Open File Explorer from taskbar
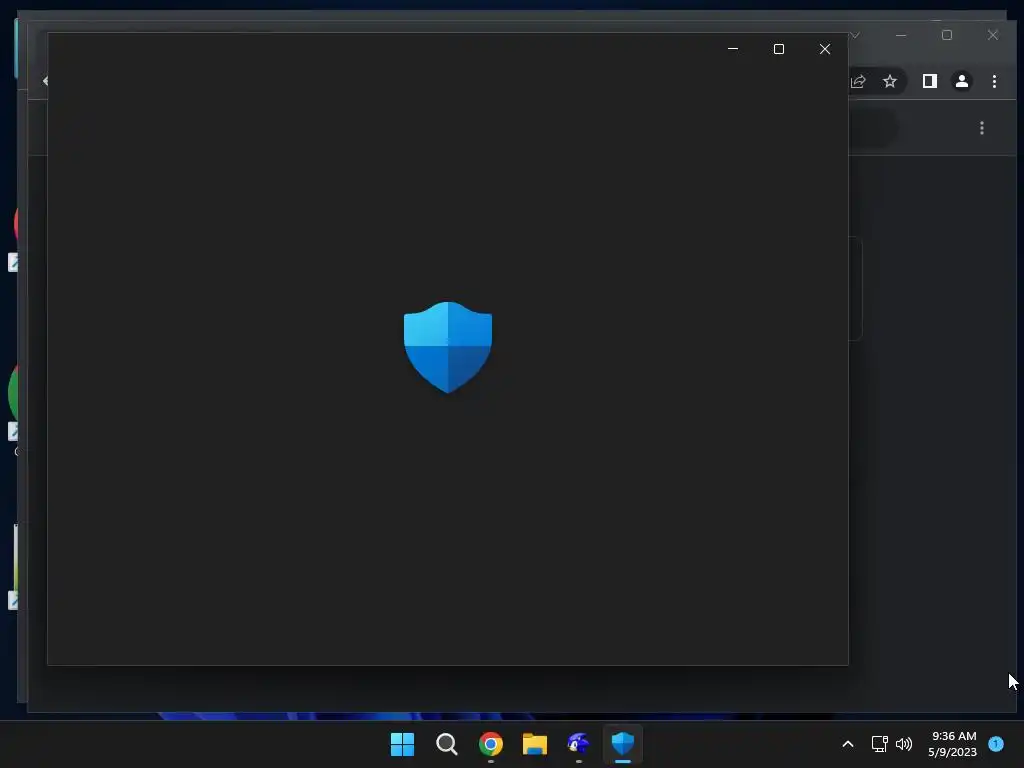Image resolution: width=1024 pixels, height=768 pixels. (x=534, y=744)
